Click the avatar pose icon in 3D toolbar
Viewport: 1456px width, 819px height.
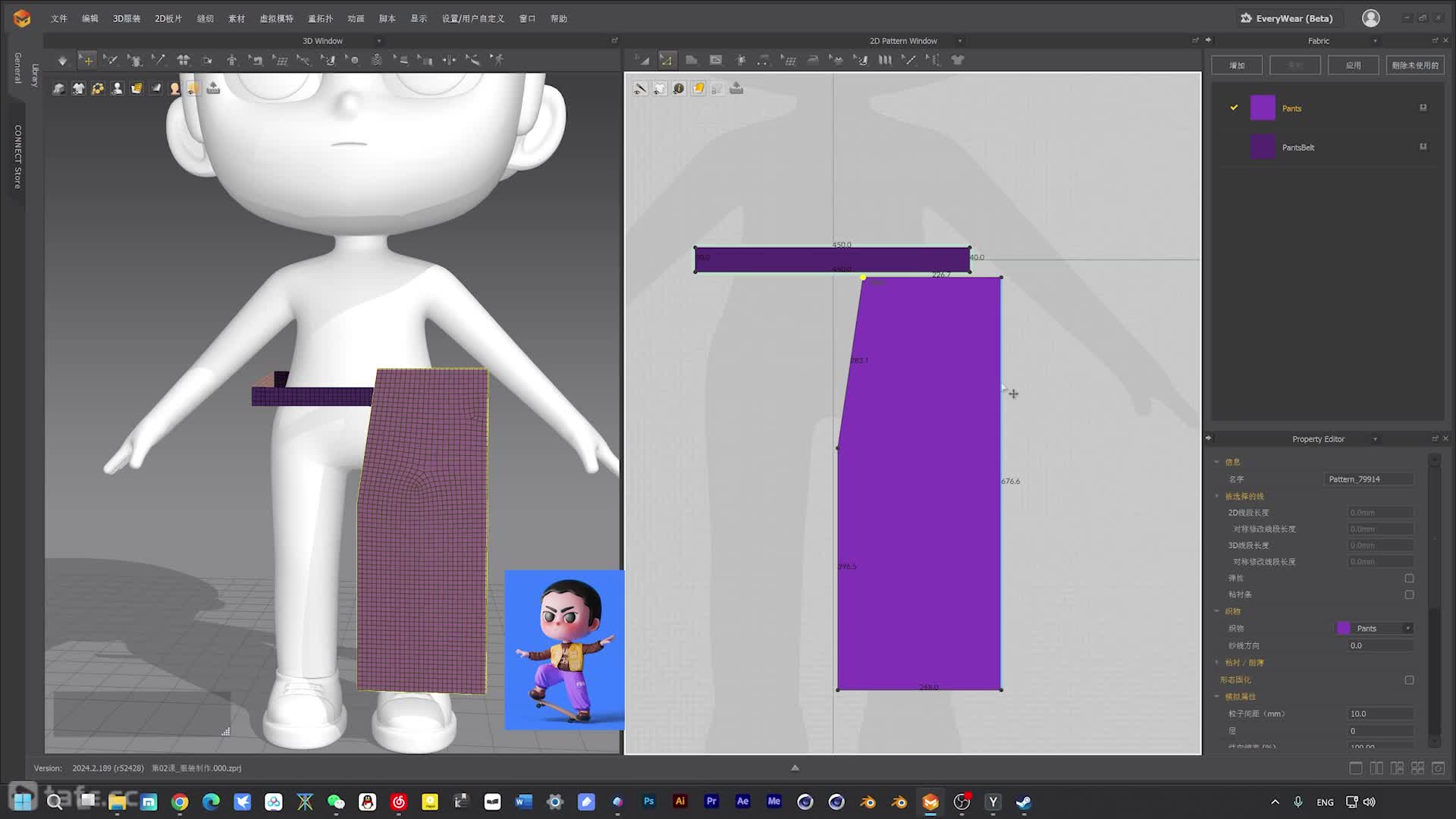coord(232,60)
